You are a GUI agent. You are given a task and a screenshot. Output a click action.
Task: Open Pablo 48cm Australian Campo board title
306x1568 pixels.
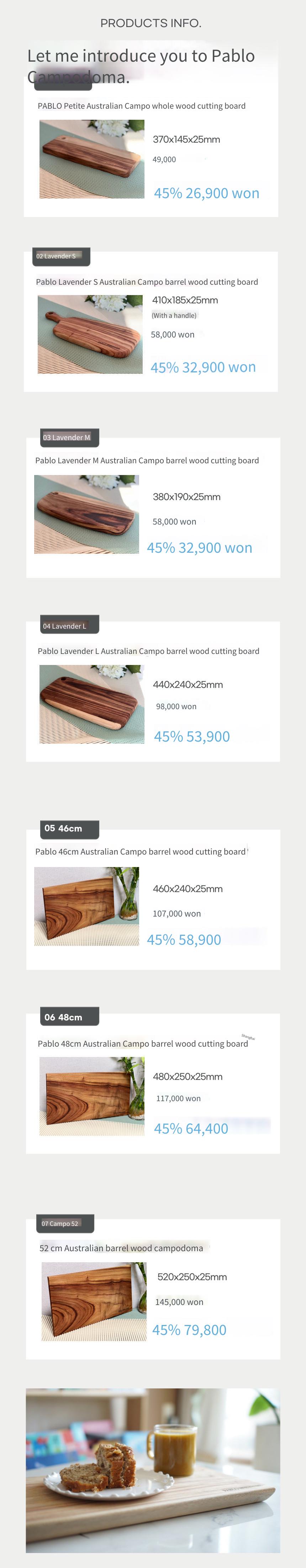143,1043
